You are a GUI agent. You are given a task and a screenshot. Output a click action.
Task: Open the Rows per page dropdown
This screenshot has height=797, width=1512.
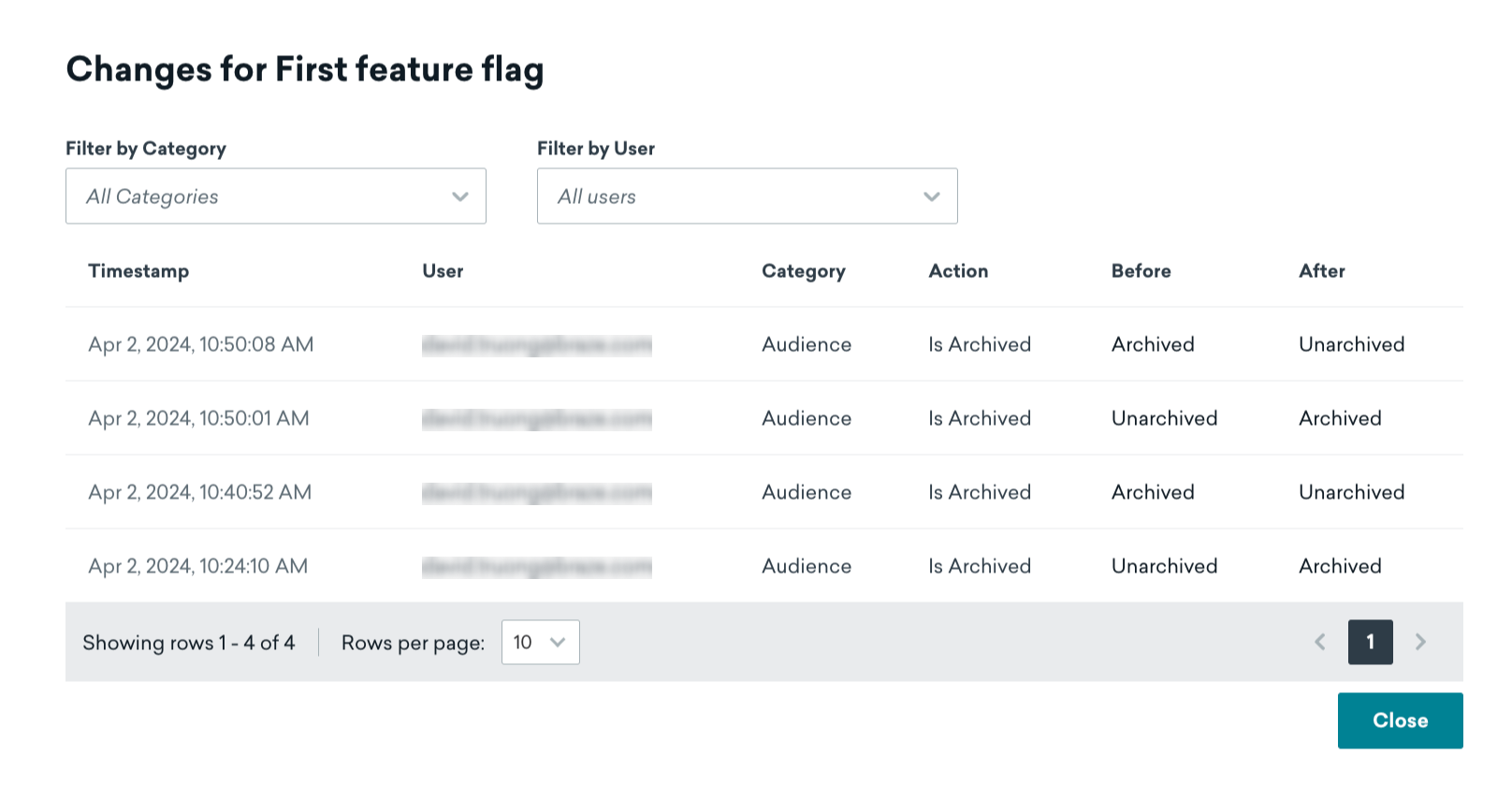tap(541, 643)
